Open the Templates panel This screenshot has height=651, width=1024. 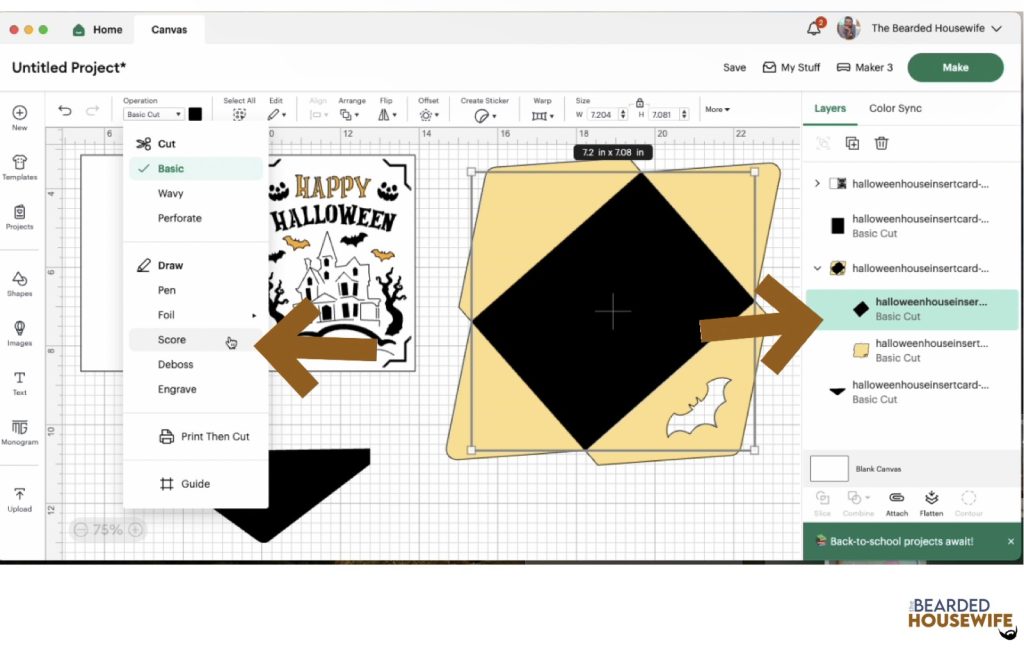tap(20, 165)
